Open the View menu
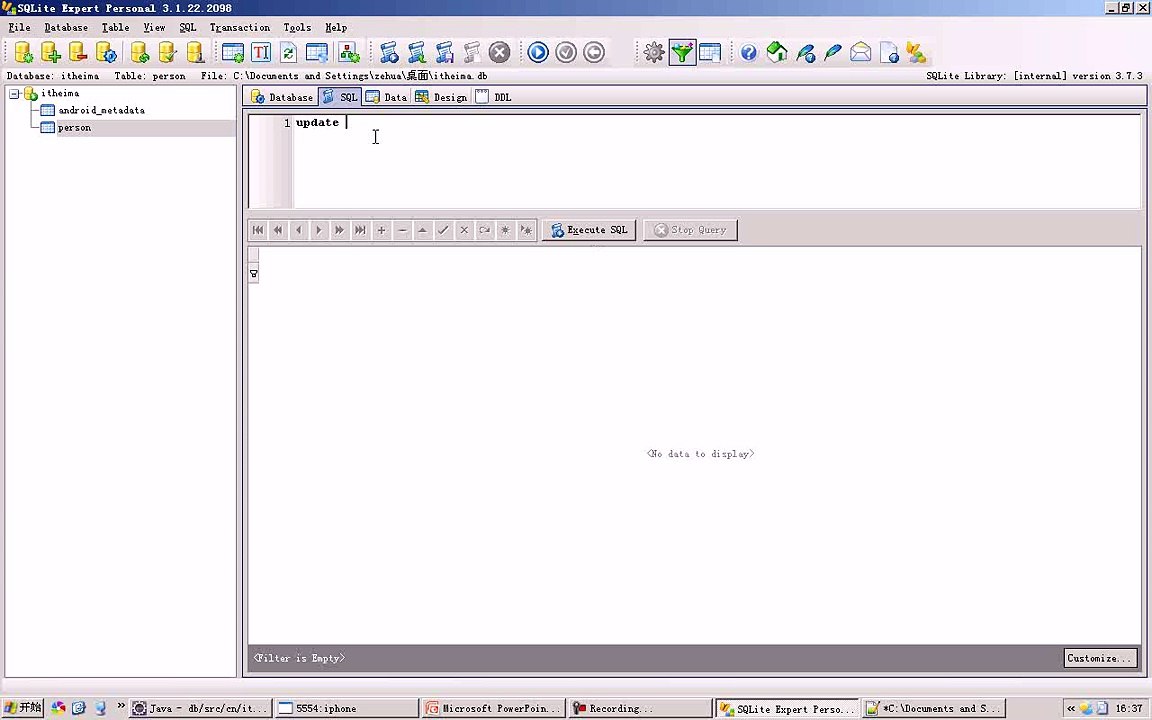 [x=154, y=27]
